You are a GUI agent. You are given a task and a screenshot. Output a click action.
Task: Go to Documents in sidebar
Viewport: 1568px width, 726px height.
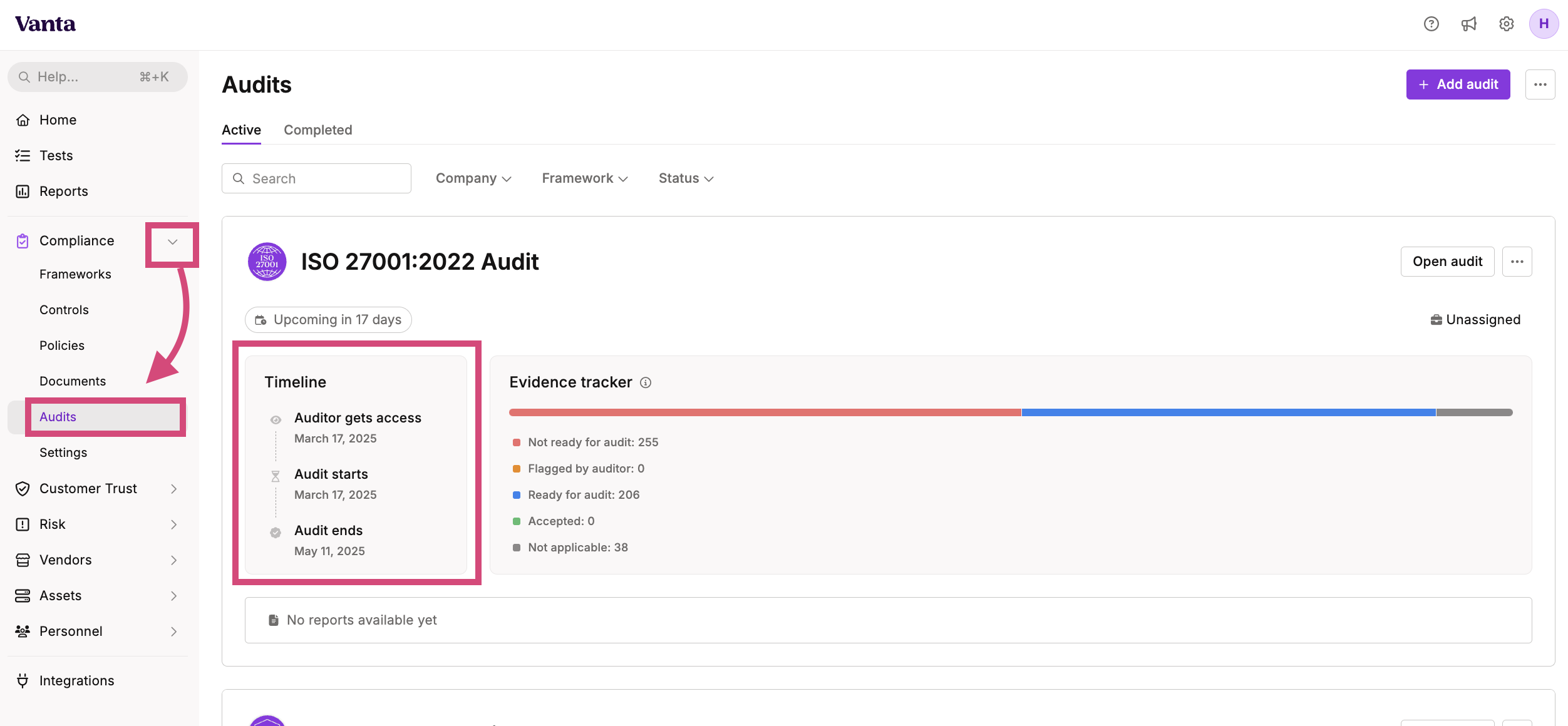click(73, 381)
